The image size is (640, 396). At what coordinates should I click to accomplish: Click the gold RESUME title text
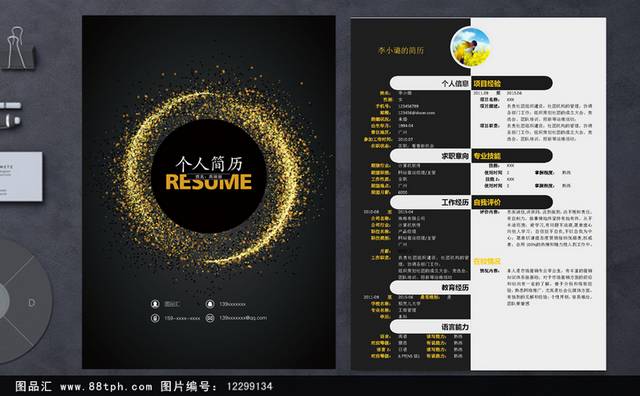[209, 182]
